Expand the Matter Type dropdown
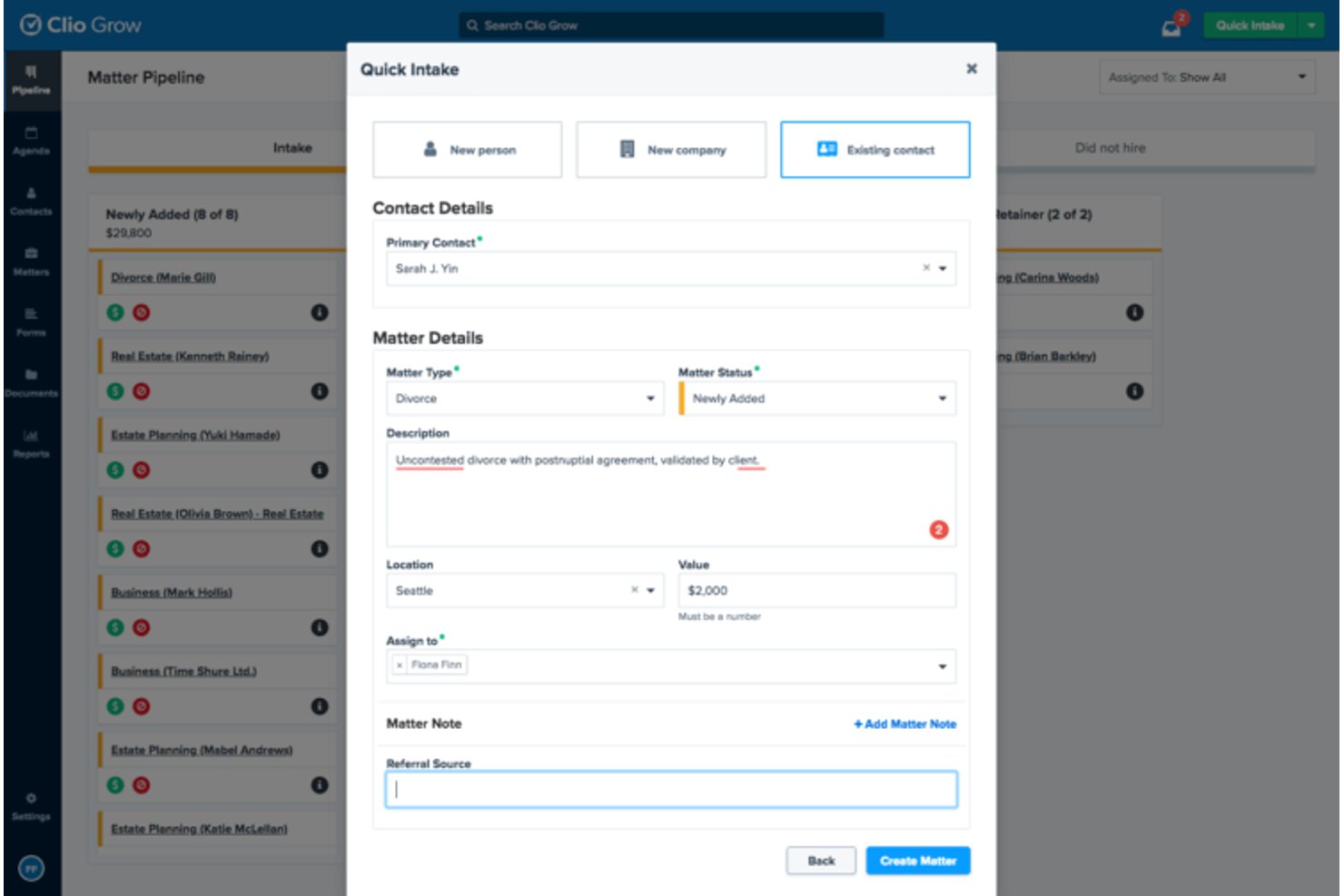 click(x=525, y=399)
